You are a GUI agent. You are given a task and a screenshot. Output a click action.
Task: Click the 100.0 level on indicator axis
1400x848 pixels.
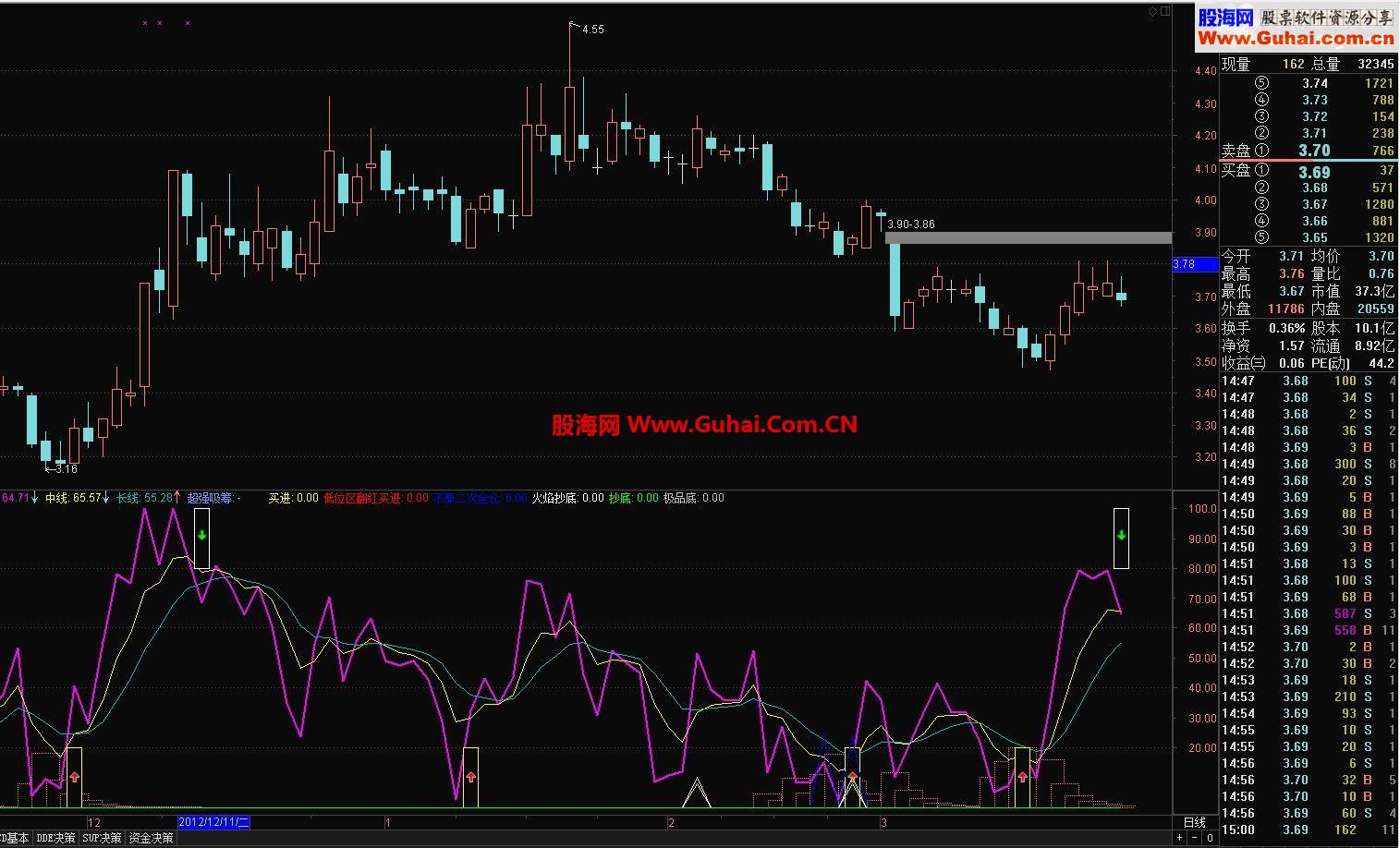pos(1202,509)
